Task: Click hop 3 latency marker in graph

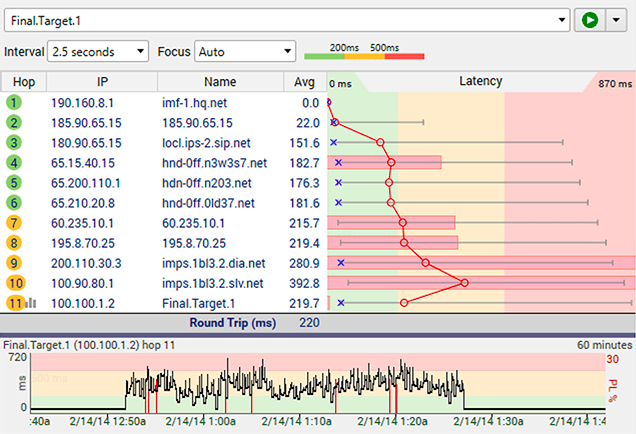Action: [380, 142]
